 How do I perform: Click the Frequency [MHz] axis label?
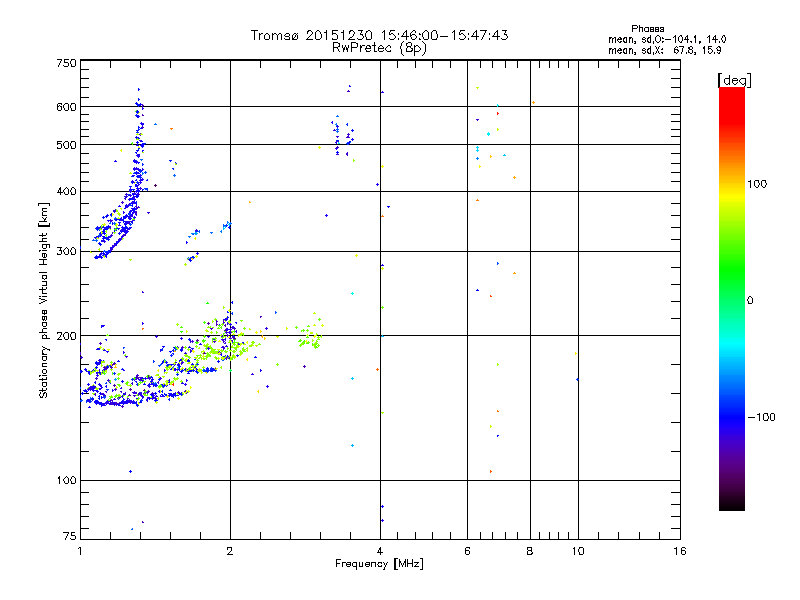pyautogui.click(x=379, y=564)
